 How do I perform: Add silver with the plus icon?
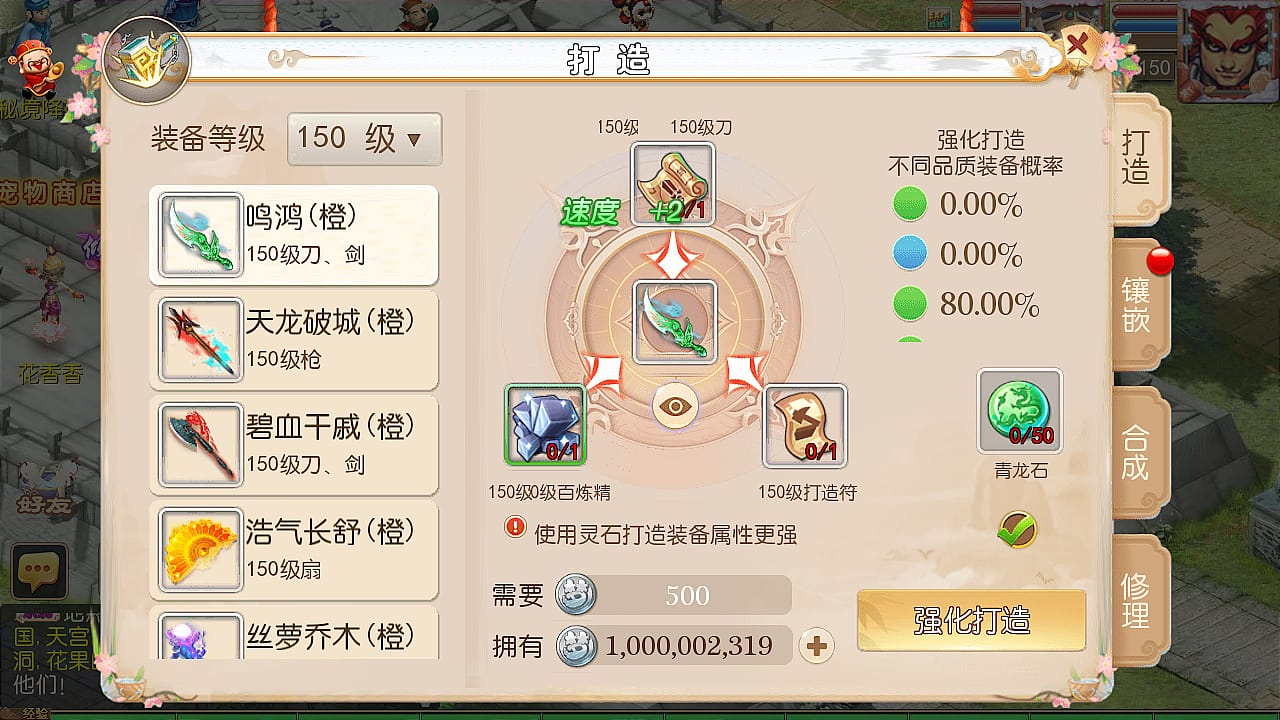[x=817, y=646]
